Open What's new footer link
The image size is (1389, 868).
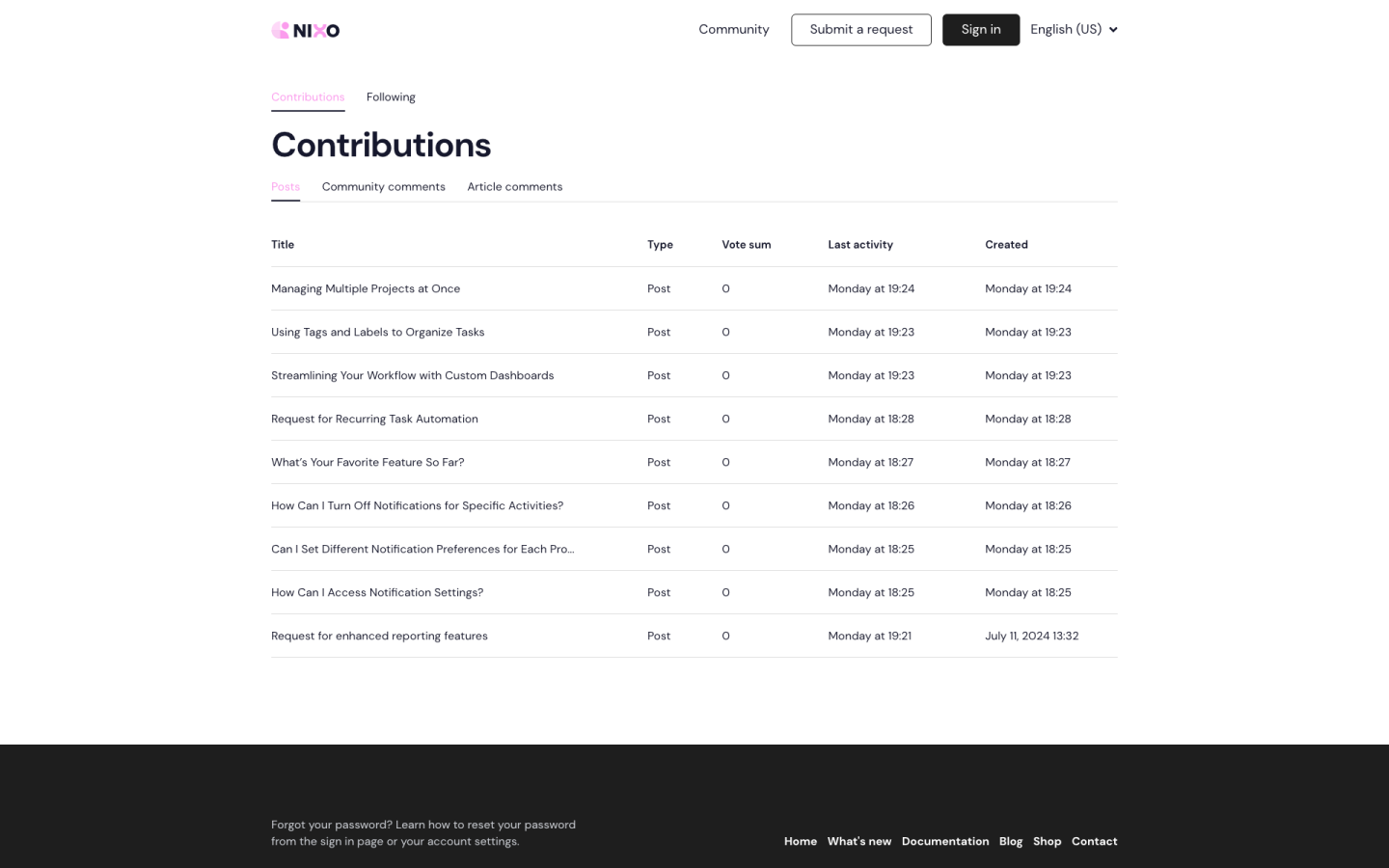point(858,841)
